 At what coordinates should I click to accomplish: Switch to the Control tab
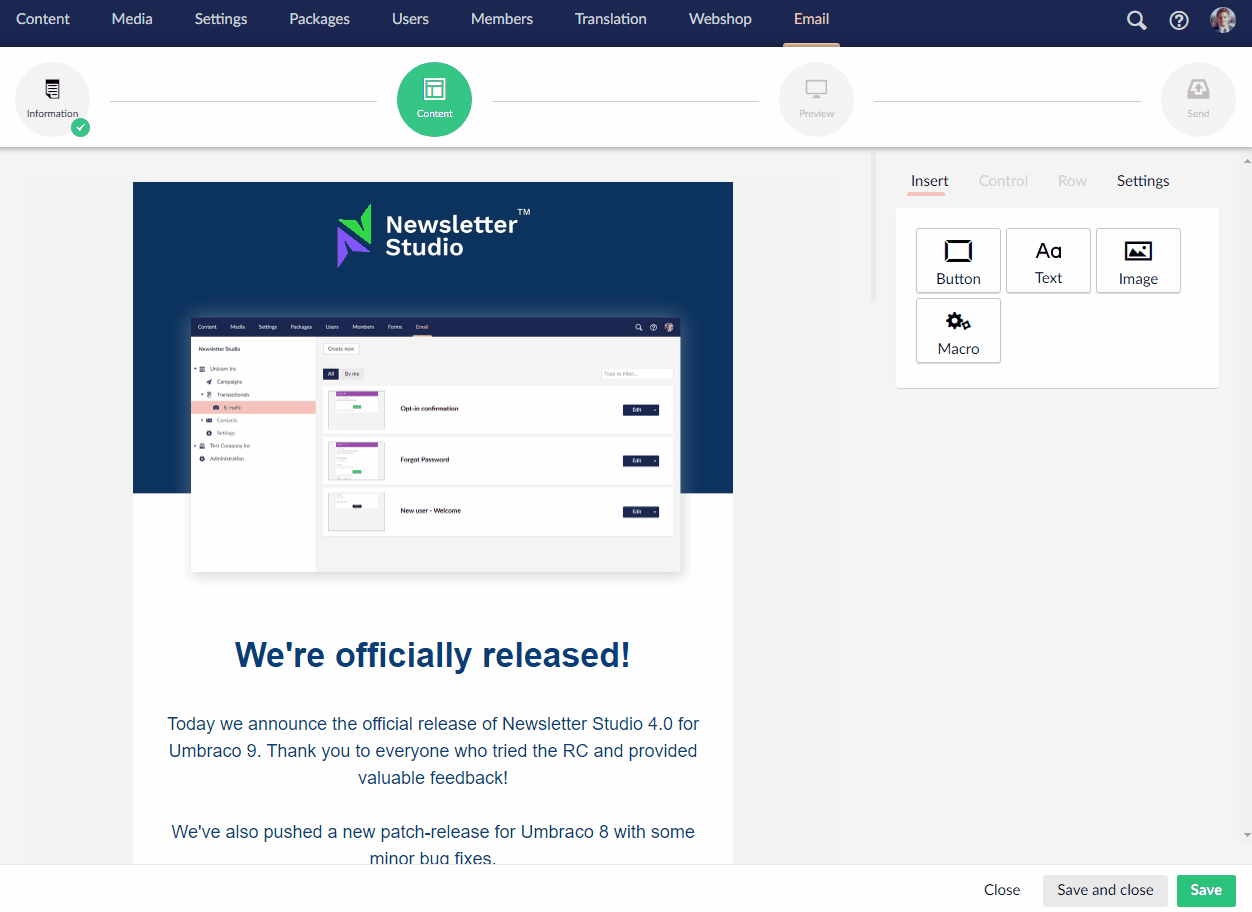1003,181
